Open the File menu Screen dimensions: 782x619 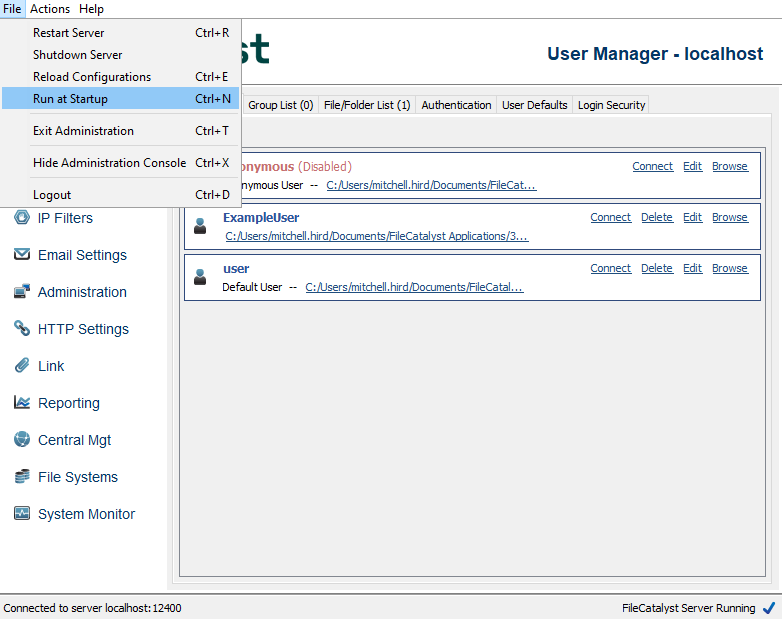point(12,9)
